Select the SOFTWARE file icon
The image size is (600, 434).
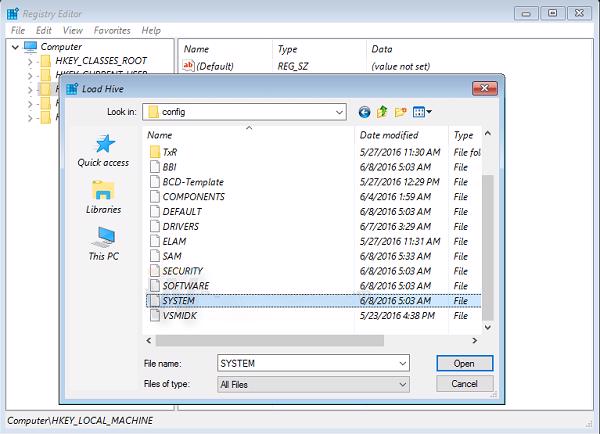click(x=155, y=286)
